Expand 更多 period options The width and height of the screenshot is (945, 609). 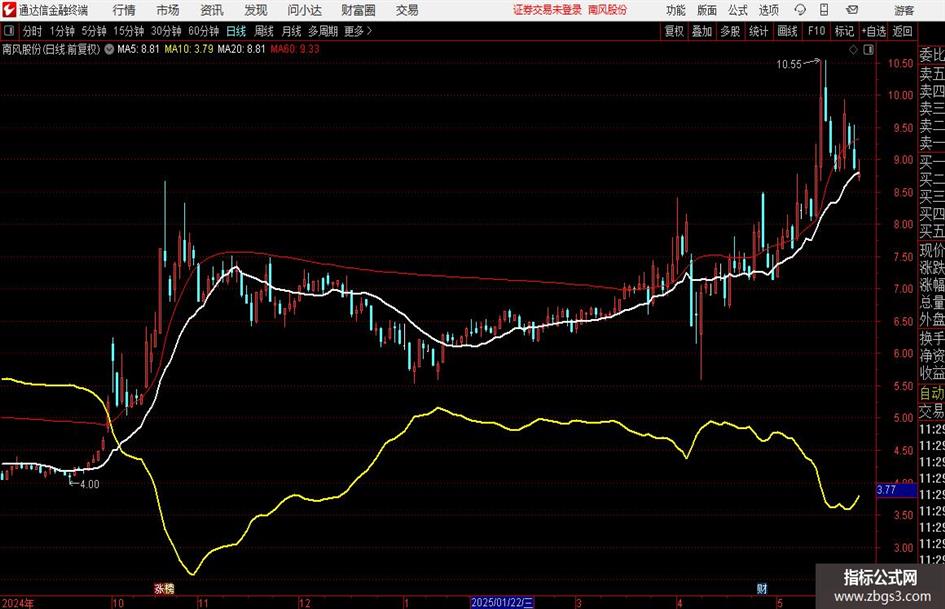coord(358,31)
